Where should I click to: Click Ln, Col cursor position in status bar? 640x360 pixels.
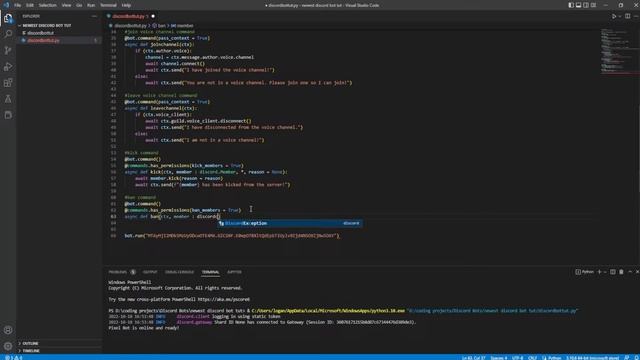tap(473, 358)
